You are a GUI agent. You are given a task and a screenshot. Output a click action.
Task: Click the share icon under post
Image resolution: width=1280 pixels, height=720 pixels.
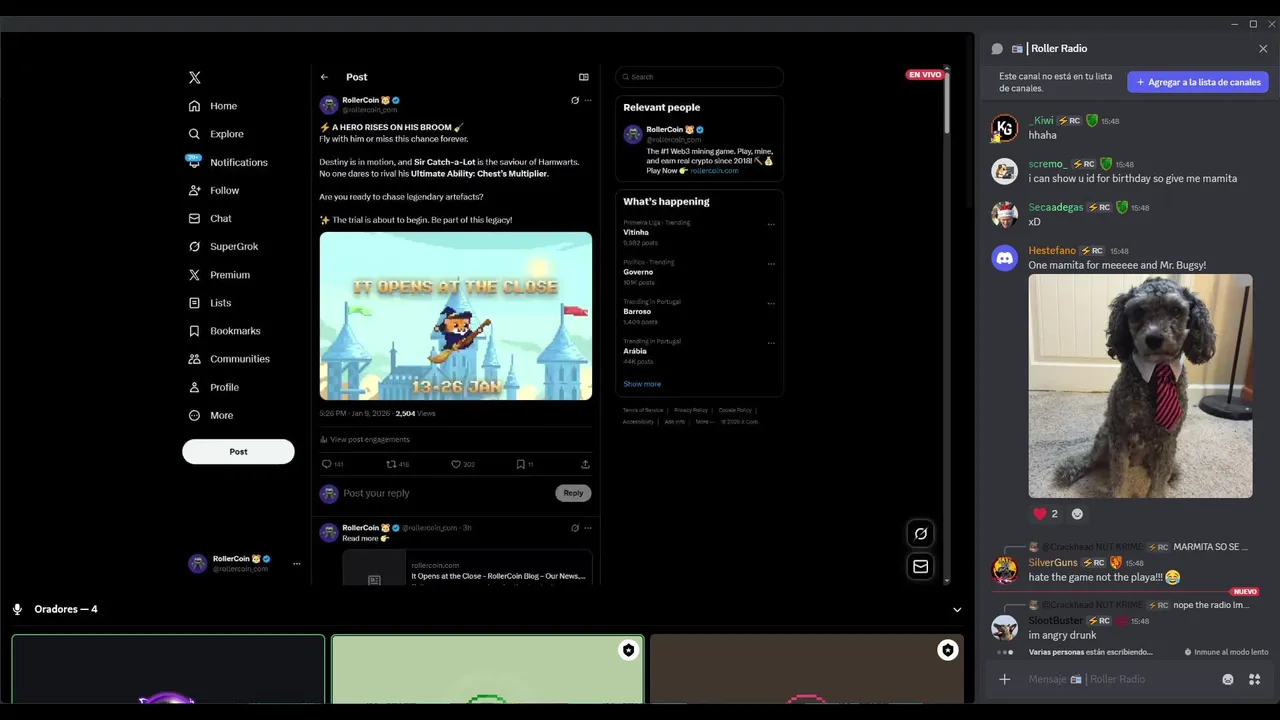click(585, 464)
